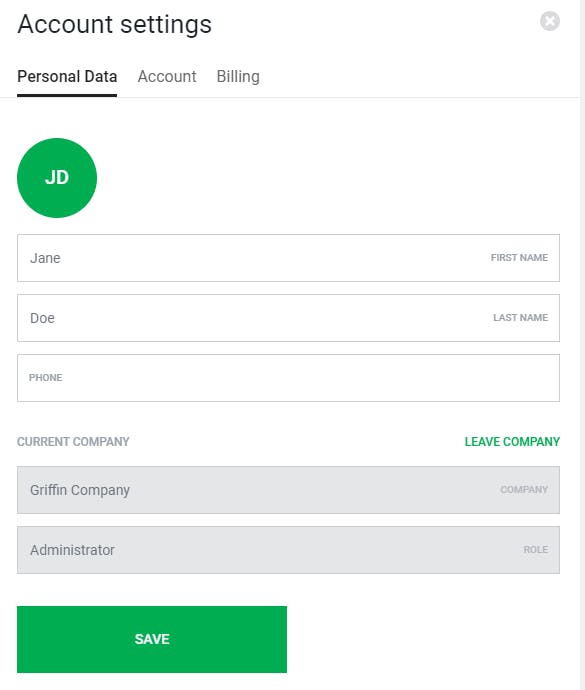Click the LAST NAME label inside the field
Image resolution: width=585 pixels, height=690 pixels.
520,318
